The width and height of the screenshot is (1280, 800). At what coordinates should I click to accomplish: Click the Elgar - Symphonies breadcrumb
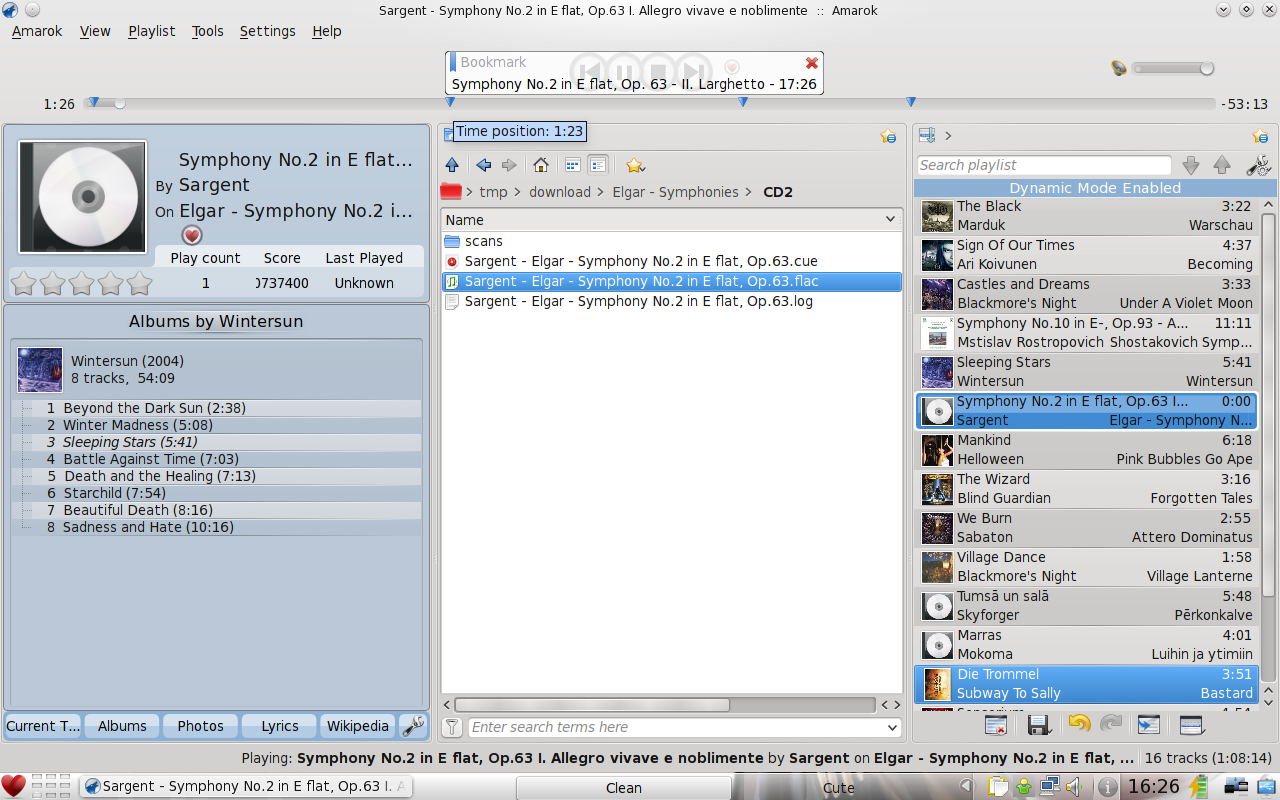coord(676,192)
